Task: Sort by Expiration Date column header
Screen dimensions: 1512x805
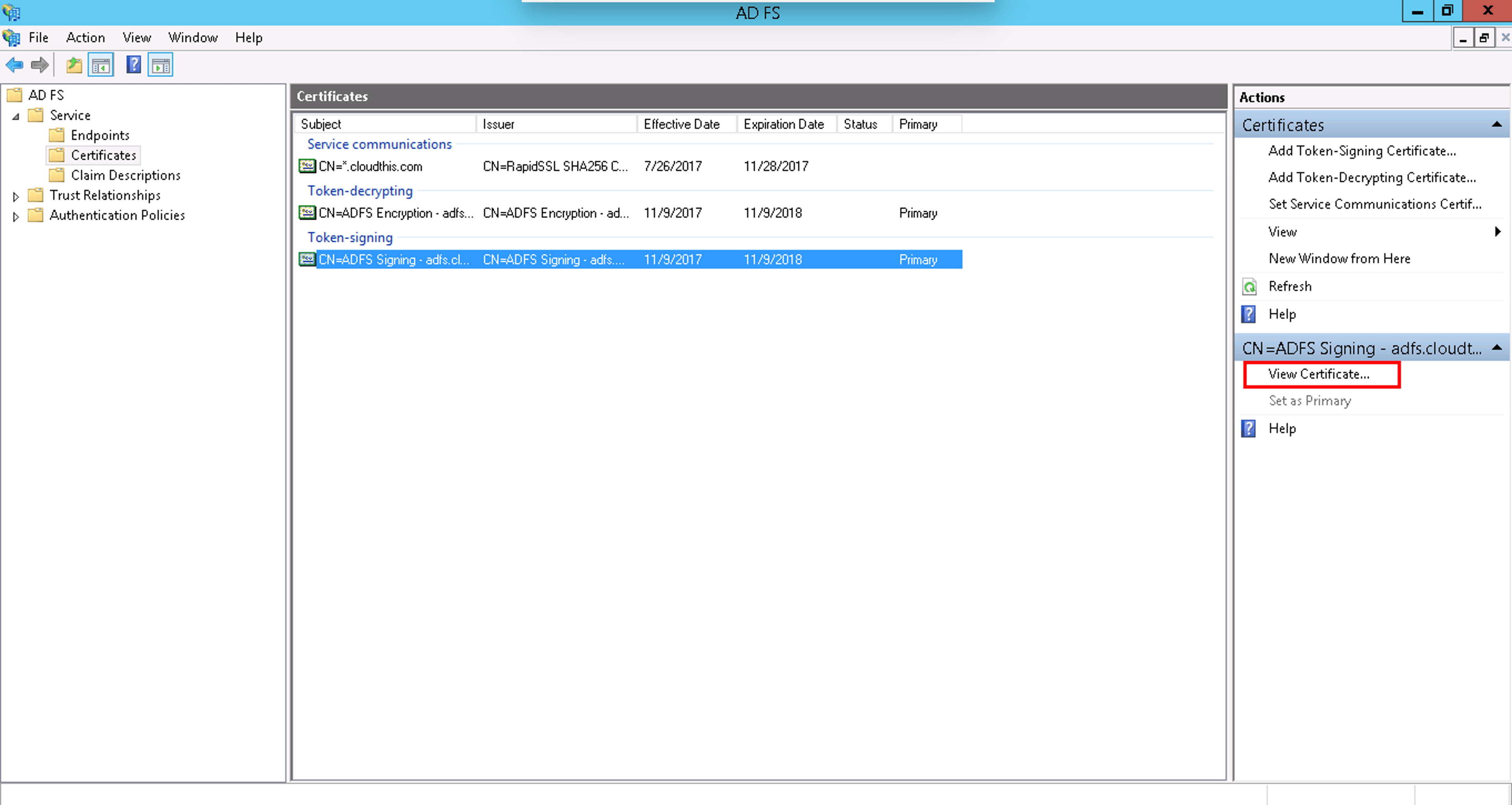Action: [787, 124]
